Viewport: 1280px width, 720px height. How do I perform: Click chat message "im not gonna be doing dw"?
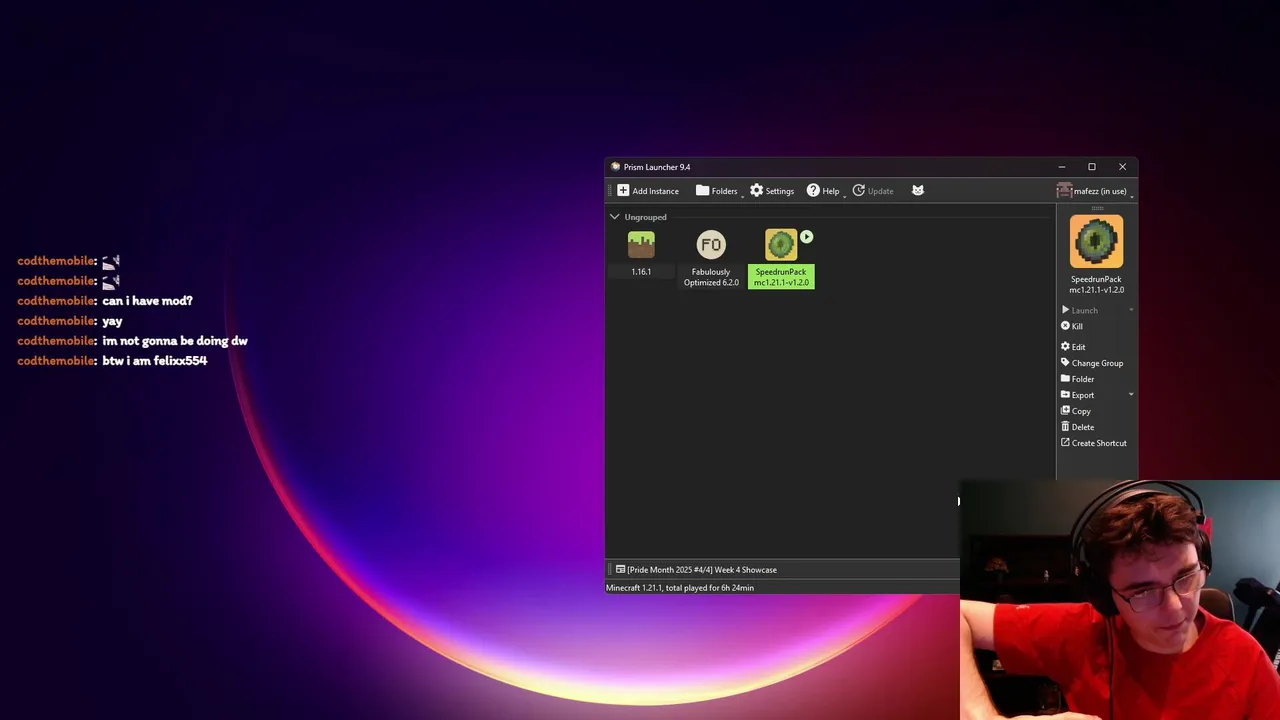175,341
